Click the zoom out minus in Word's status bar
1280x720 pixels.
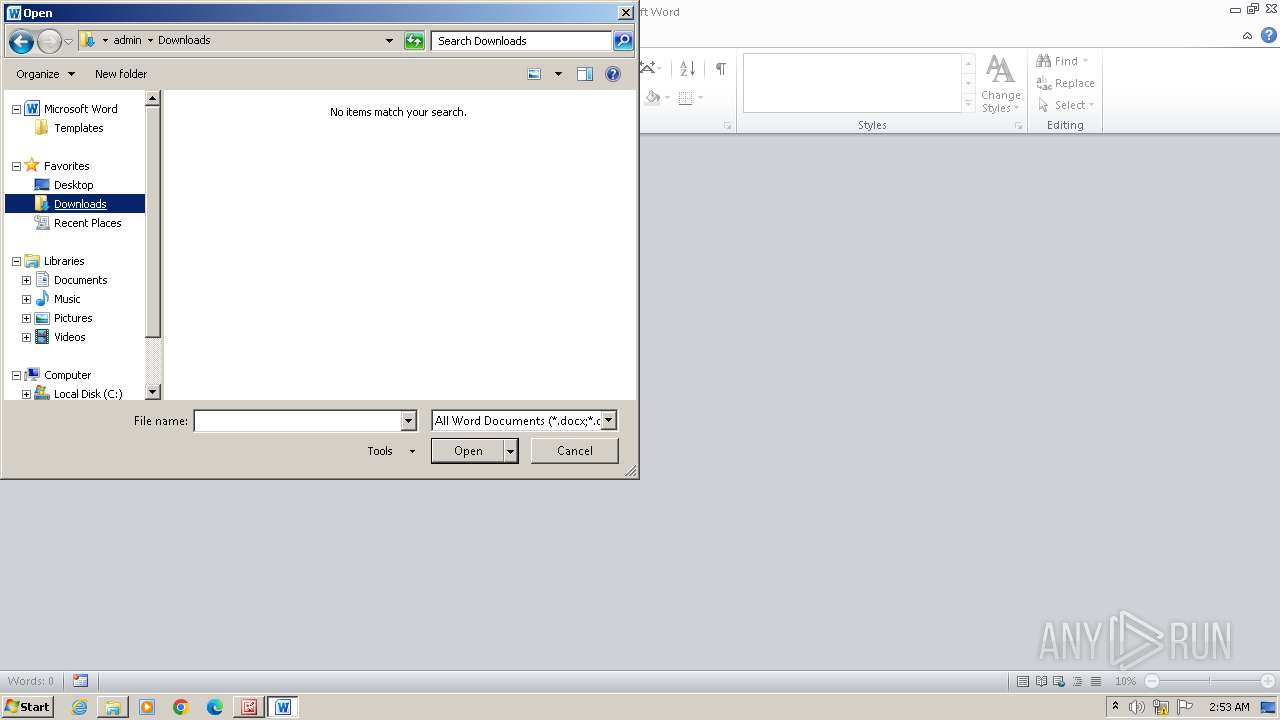tap(1151, 681)
